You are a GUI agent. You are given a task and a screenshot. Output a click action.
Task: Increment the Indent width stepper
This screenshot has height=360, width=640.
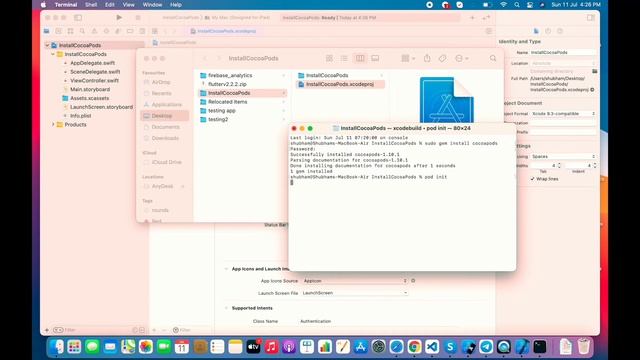pos(595,164)
